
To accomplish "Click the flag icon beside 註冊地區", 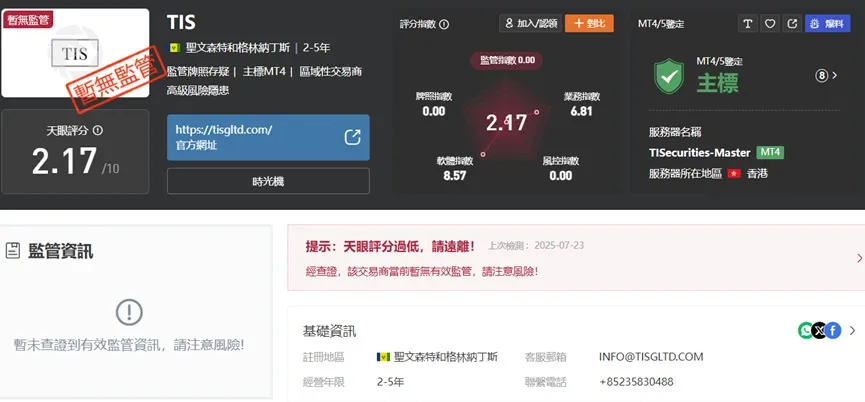I will click(x=383, y=357).
